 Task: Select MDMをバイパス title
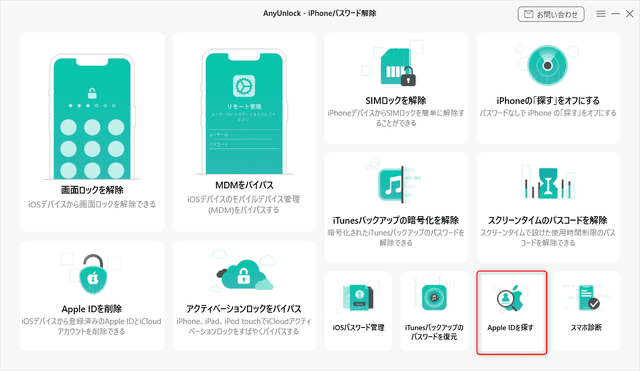point(244,185)
